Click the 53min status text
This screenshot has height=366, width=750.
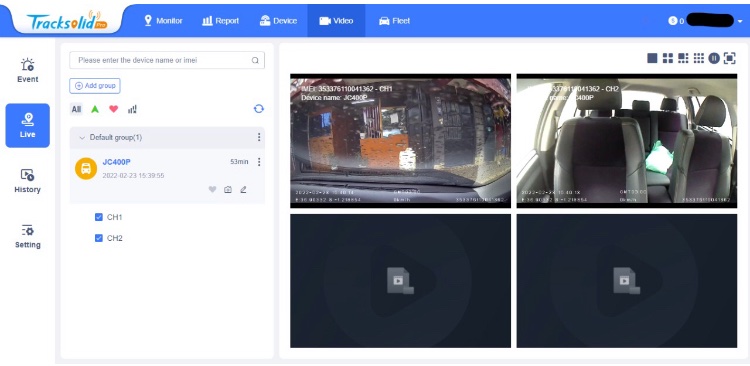[239, 162]
